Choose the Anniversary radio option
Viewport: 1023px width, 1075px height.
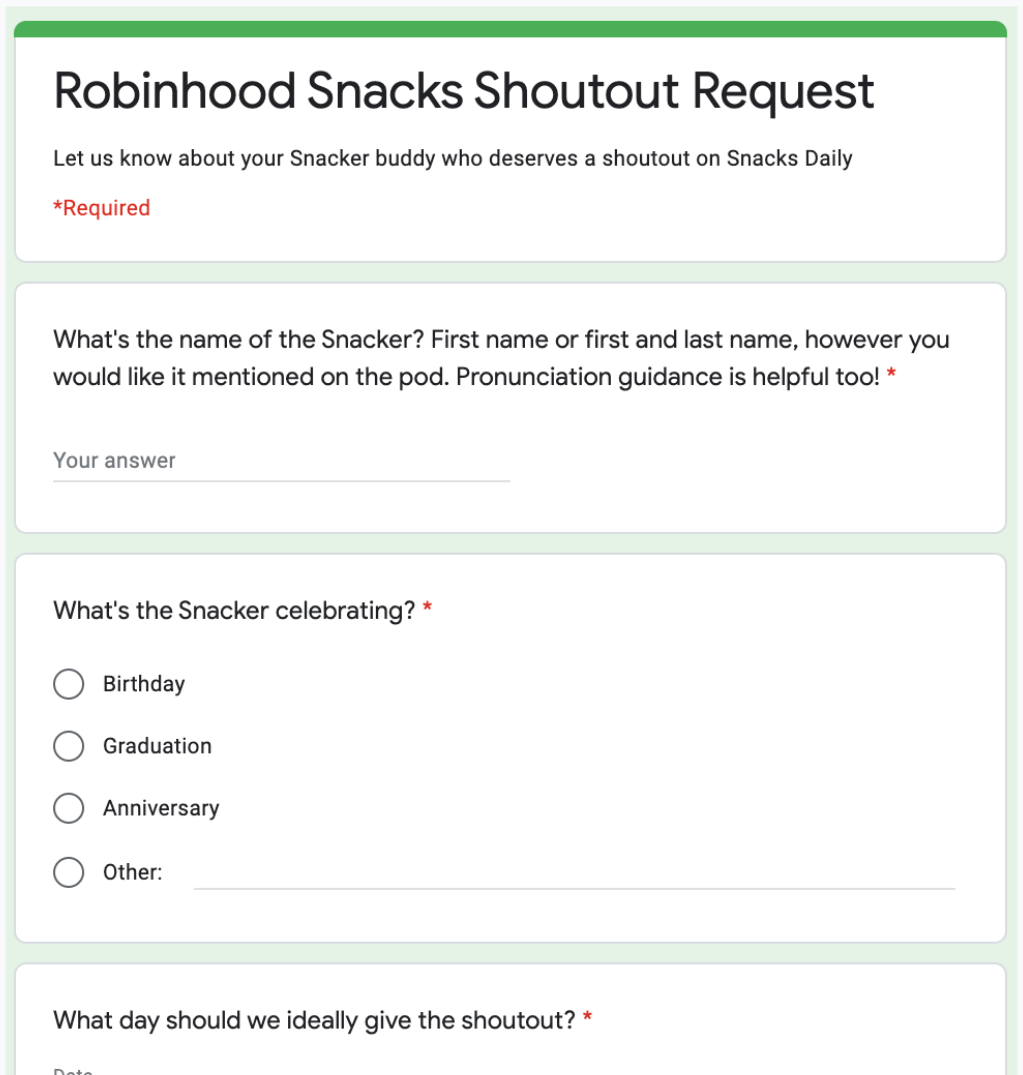click(69, 808)
